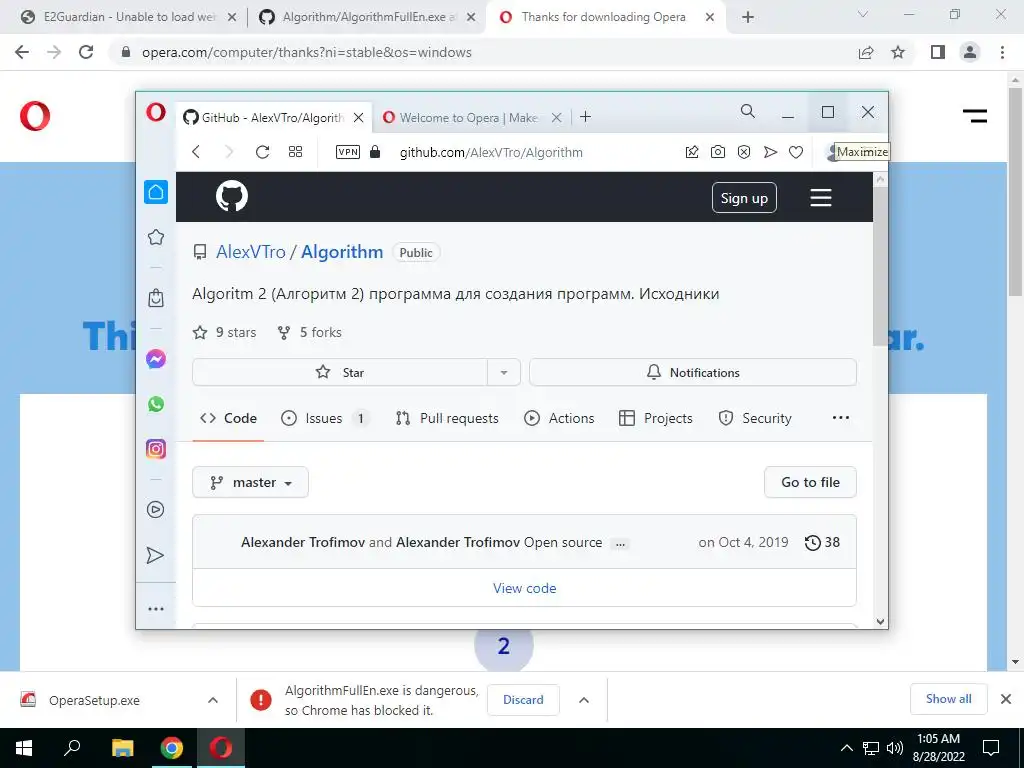The width and height of the screenshot is (1024, 768).
Task: Click the GitHub Octocat logo
Action: (232, 196)
